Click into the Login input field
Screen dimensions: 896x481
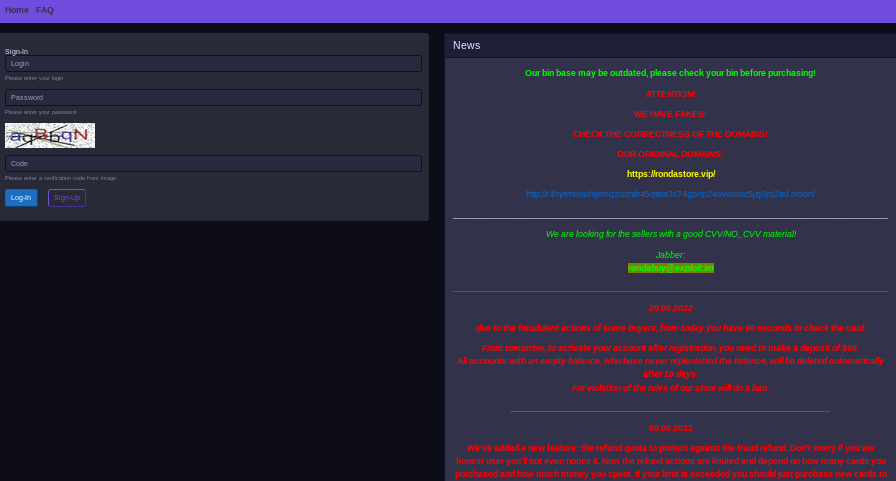coord(213,63)
